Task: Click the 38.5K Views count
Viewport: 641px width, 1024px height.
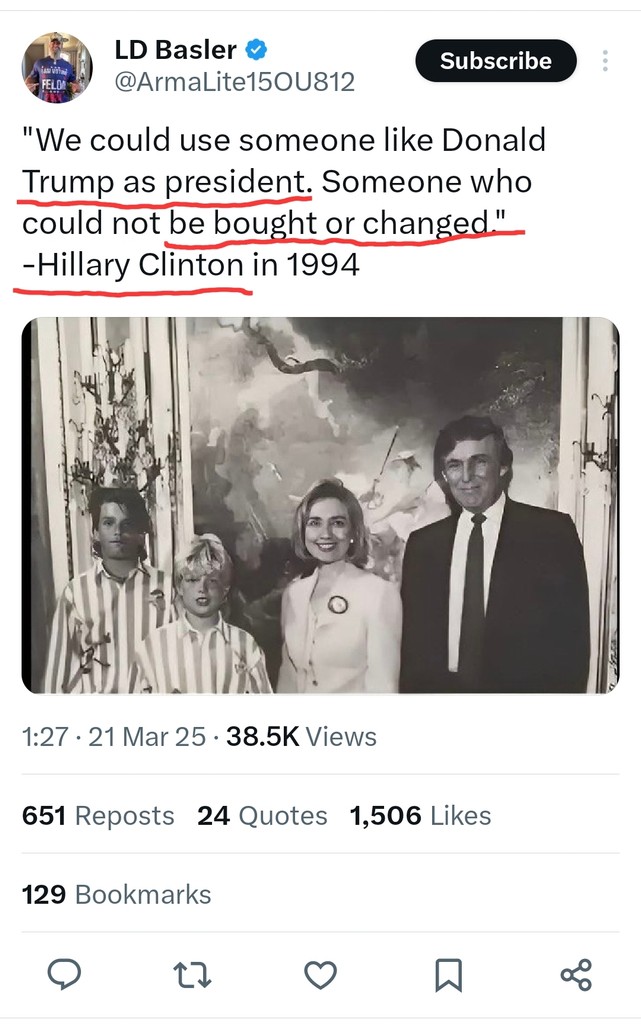Action: coord(302,738)
